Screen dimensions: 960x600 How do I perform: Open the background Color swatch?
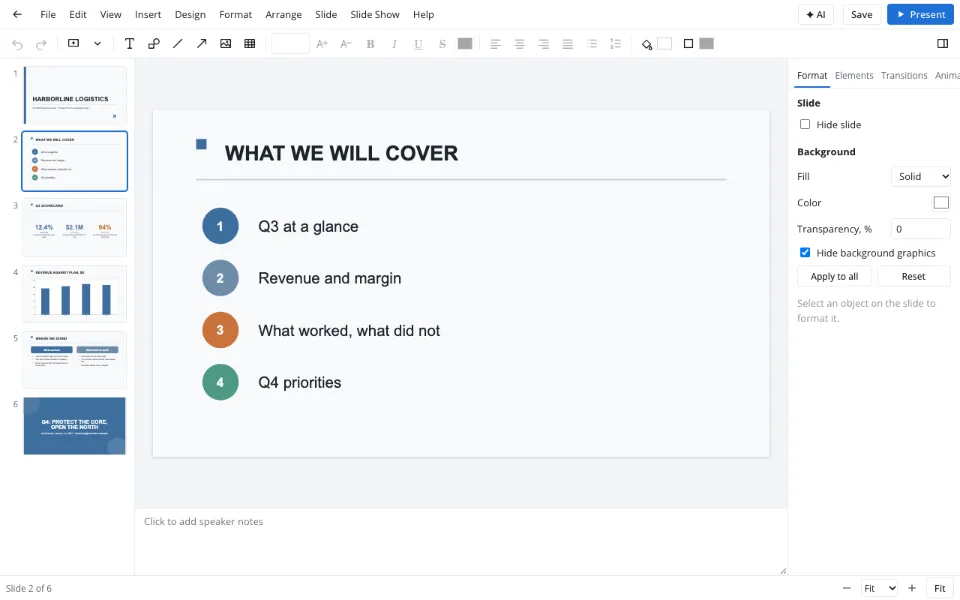941,202
